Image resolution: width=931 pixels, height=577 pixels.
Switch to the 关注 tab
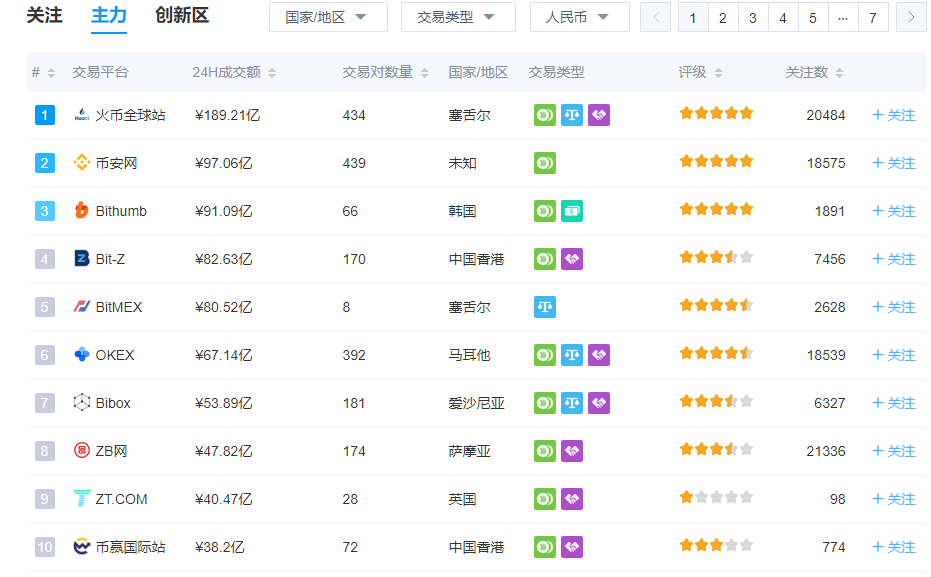click(x=45, y=15)
